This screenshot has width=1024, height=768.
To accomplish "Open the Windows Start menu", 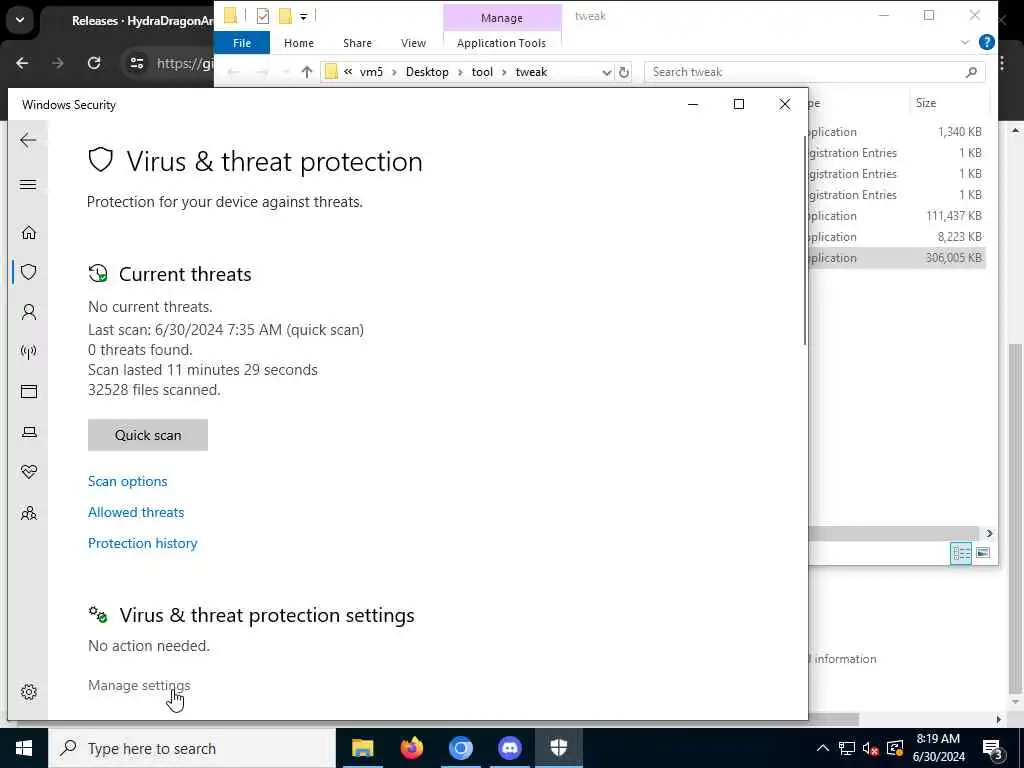I will pos(24,748).
